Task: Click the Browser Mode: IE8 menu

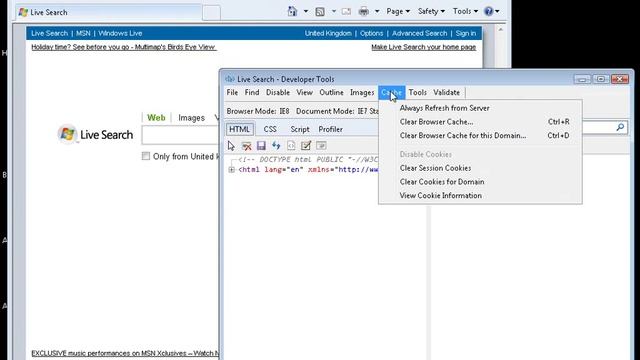Action: coord(258,111)
